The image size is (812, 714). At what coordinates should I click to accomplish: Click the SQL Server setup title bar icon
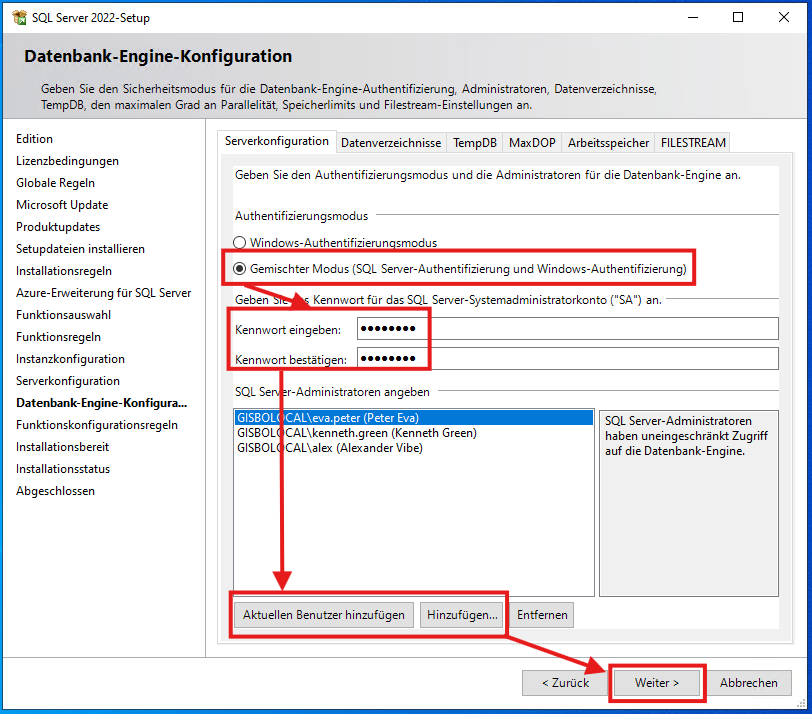tap(19, 17)
